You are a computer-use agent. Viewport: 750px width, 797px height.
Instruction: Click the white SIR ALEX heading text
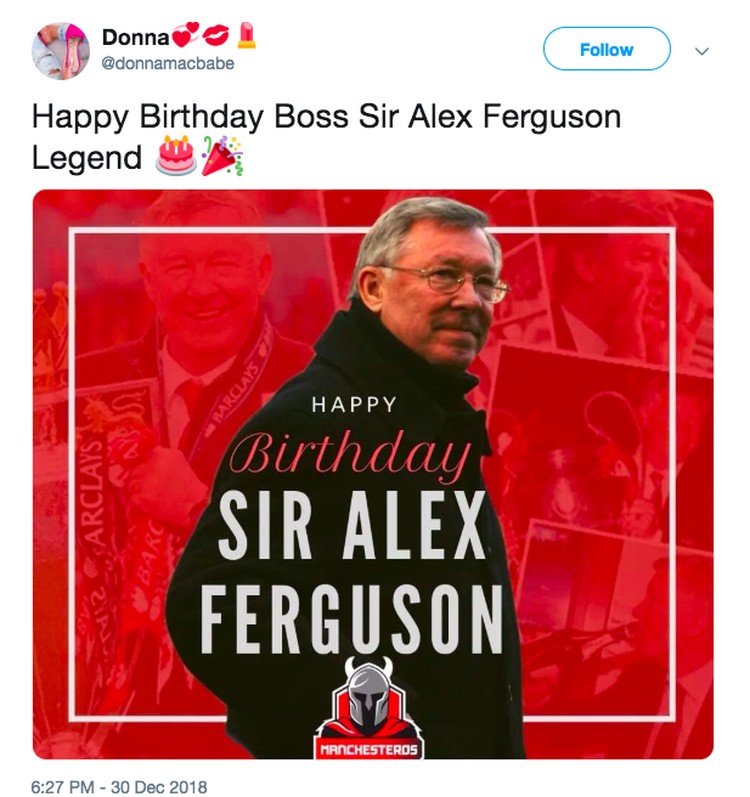352,526
